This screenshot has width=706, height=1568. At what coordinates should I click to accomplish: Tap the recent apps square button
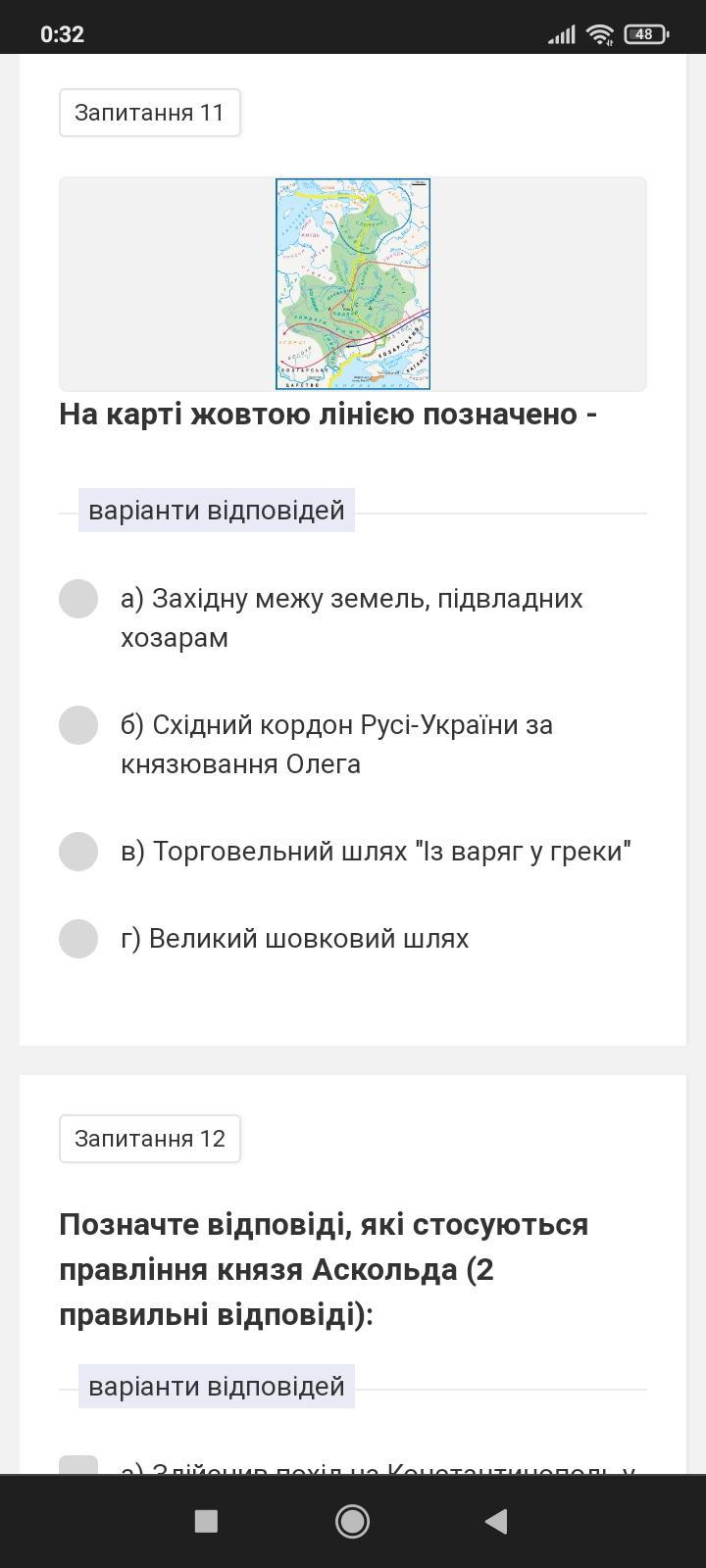coord(206,1521)
